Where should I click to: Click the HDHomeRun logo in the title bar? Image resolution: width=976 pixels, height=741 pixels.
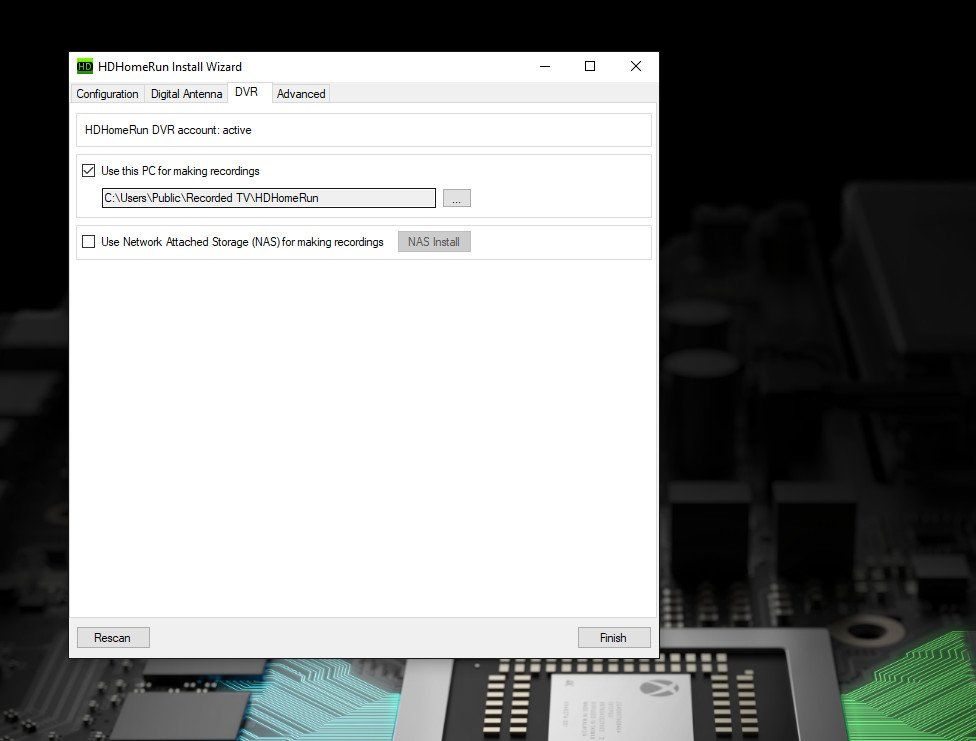point(84,66)
